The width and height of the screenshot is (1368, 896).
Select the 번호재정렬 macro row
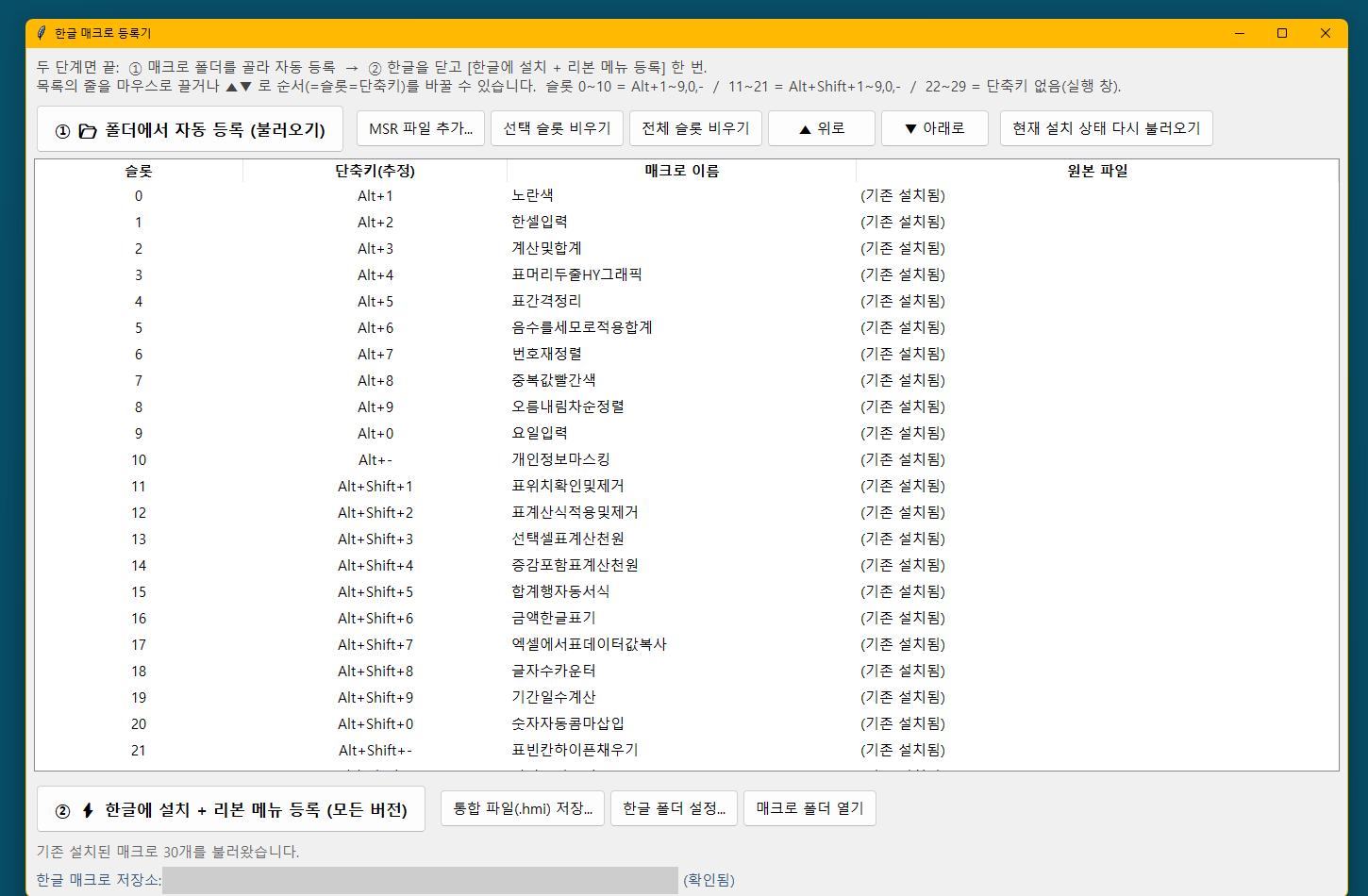[x=687, y=354]
